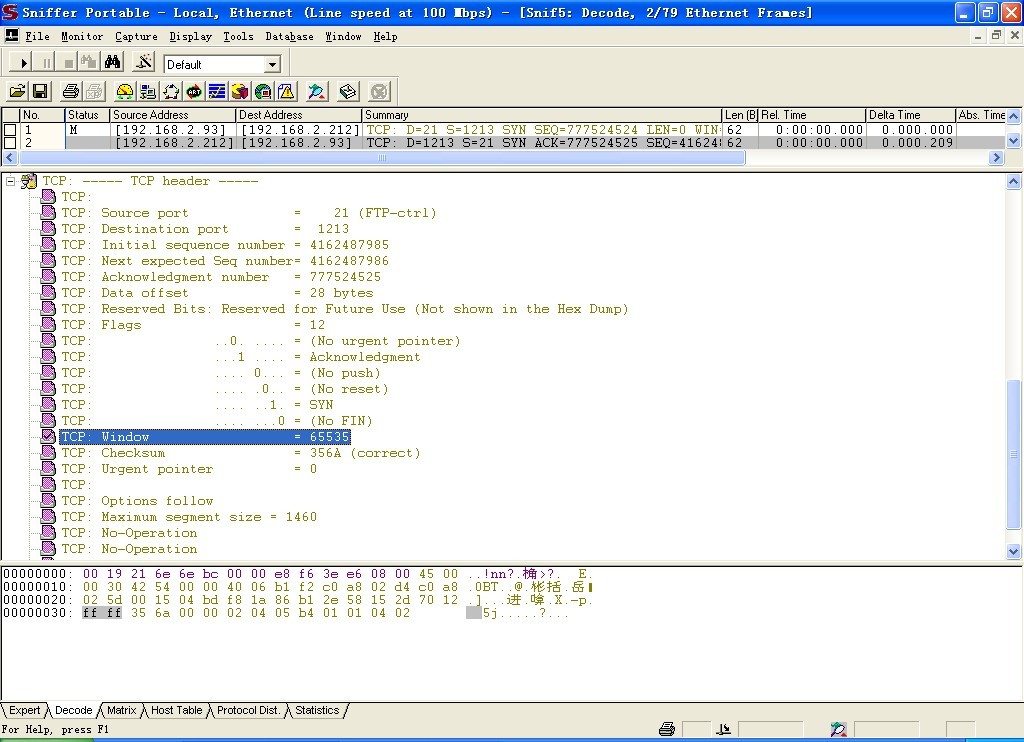Open the Global Statistics icon

(263, 91)
